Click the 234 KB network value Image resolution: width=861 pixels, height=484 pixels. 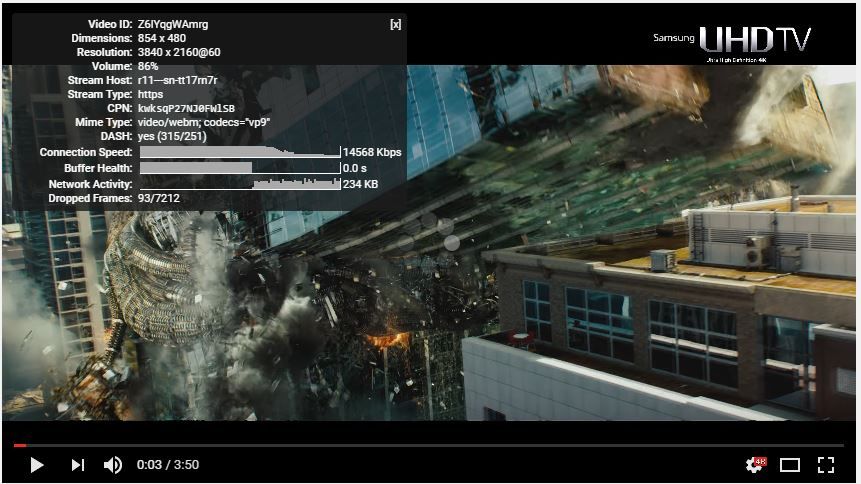tap(361, 184)
